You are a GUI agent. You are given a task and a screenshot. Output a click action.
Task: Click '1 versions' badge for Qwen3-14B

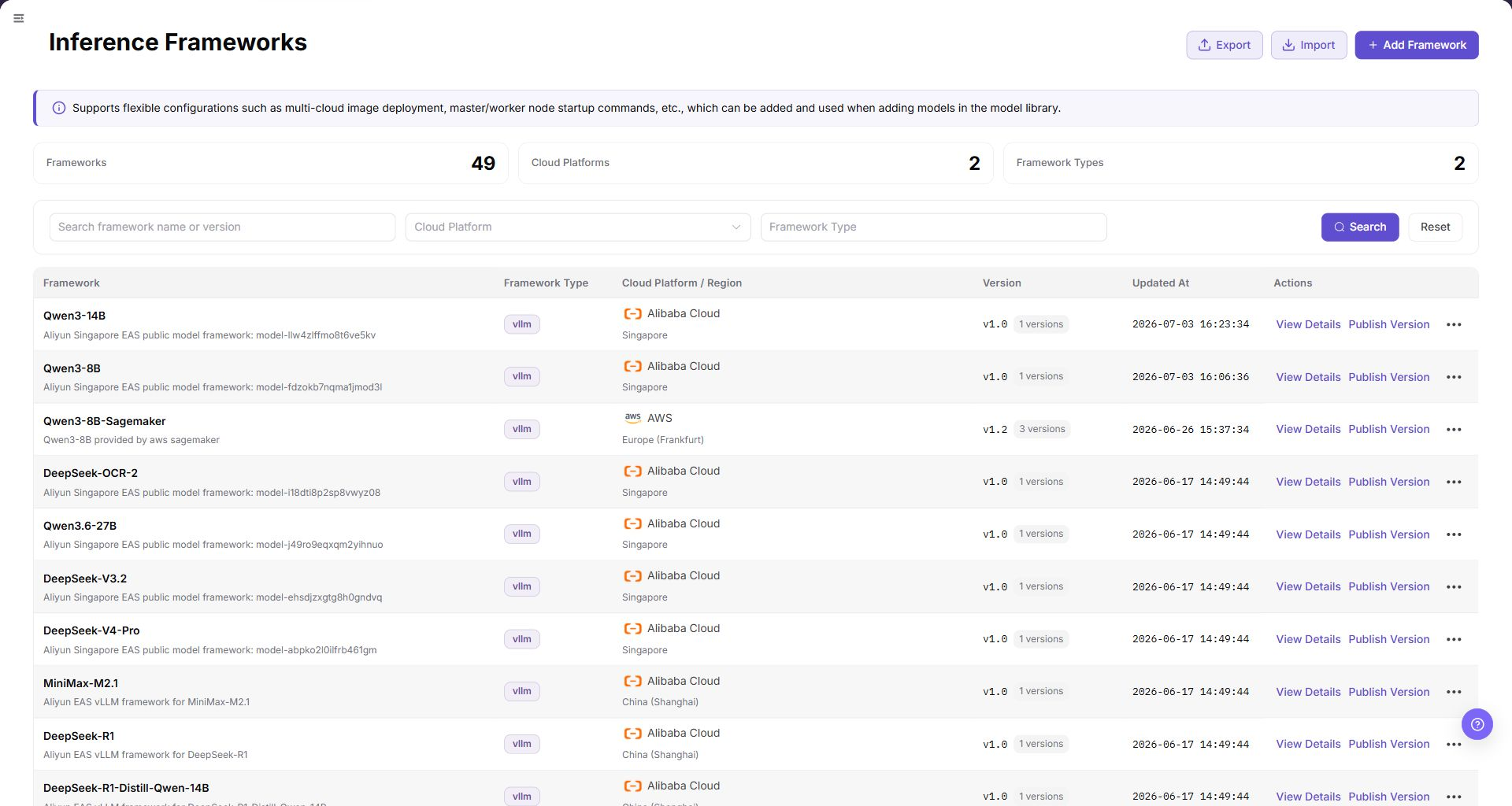tap(1041, 324)
